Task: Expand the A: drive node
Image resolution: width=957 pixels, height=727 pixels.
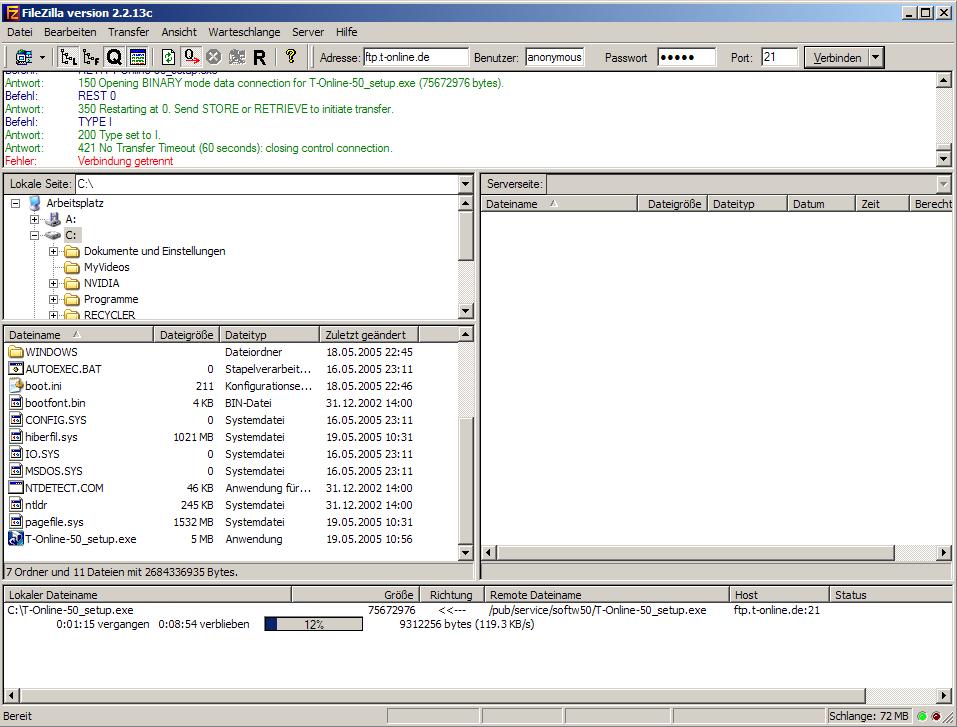Action: (35, 219)
